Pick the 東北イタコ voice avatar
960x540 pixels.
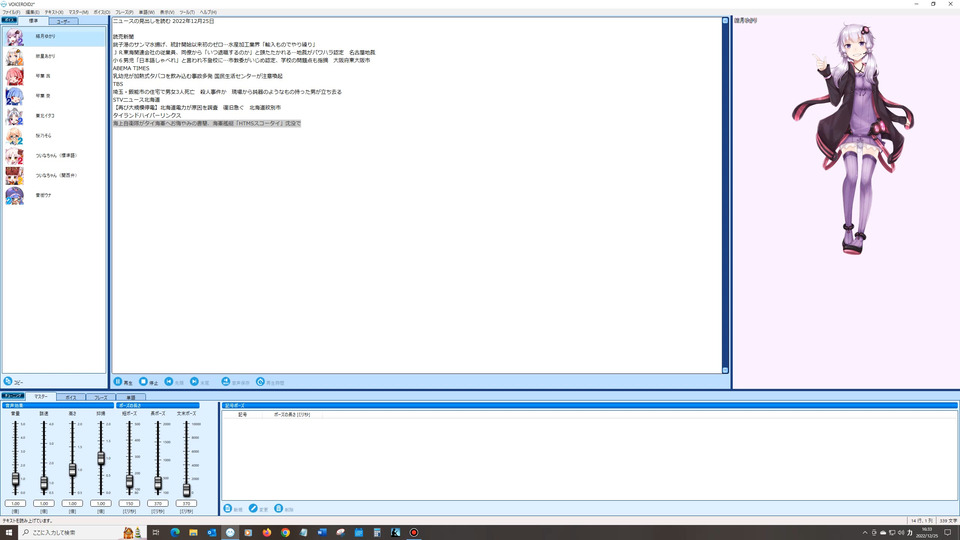[15, 116]
